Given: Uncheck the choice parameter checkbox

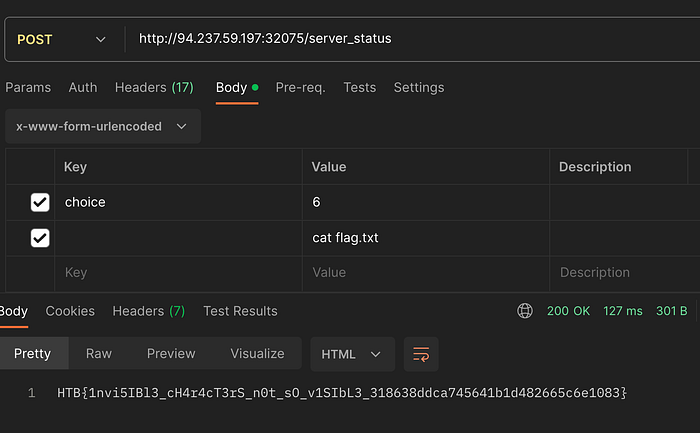Looking at the screenshot, I should tap(40, 202).
